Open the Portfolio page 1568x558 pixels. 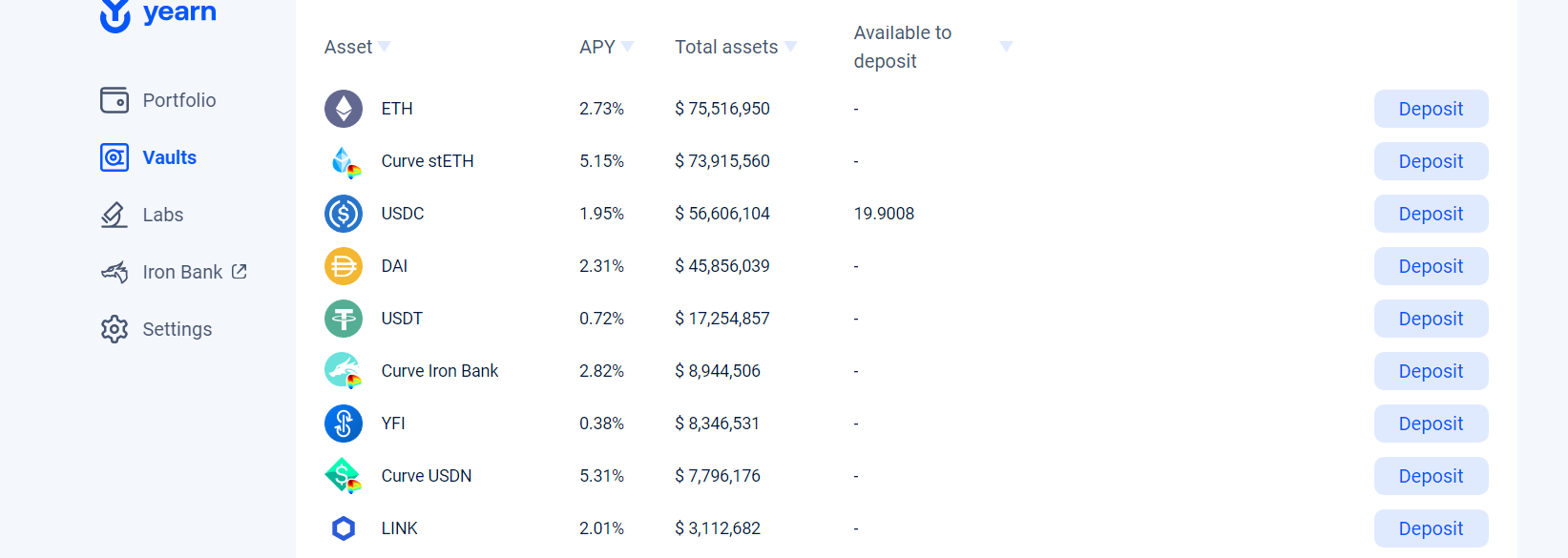point(179,100)
